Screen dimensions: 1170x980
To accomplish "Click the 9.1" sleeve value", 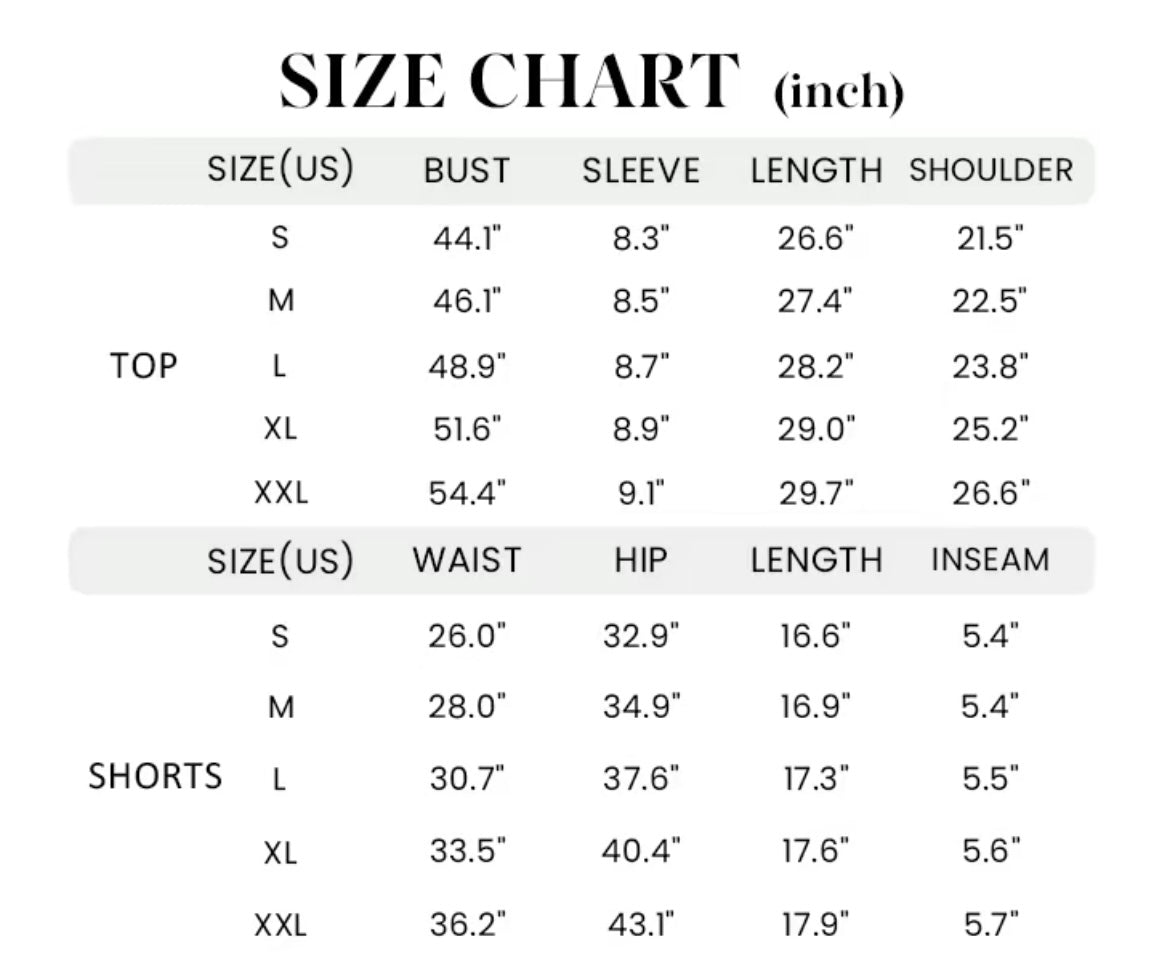I will coord(641,493).
